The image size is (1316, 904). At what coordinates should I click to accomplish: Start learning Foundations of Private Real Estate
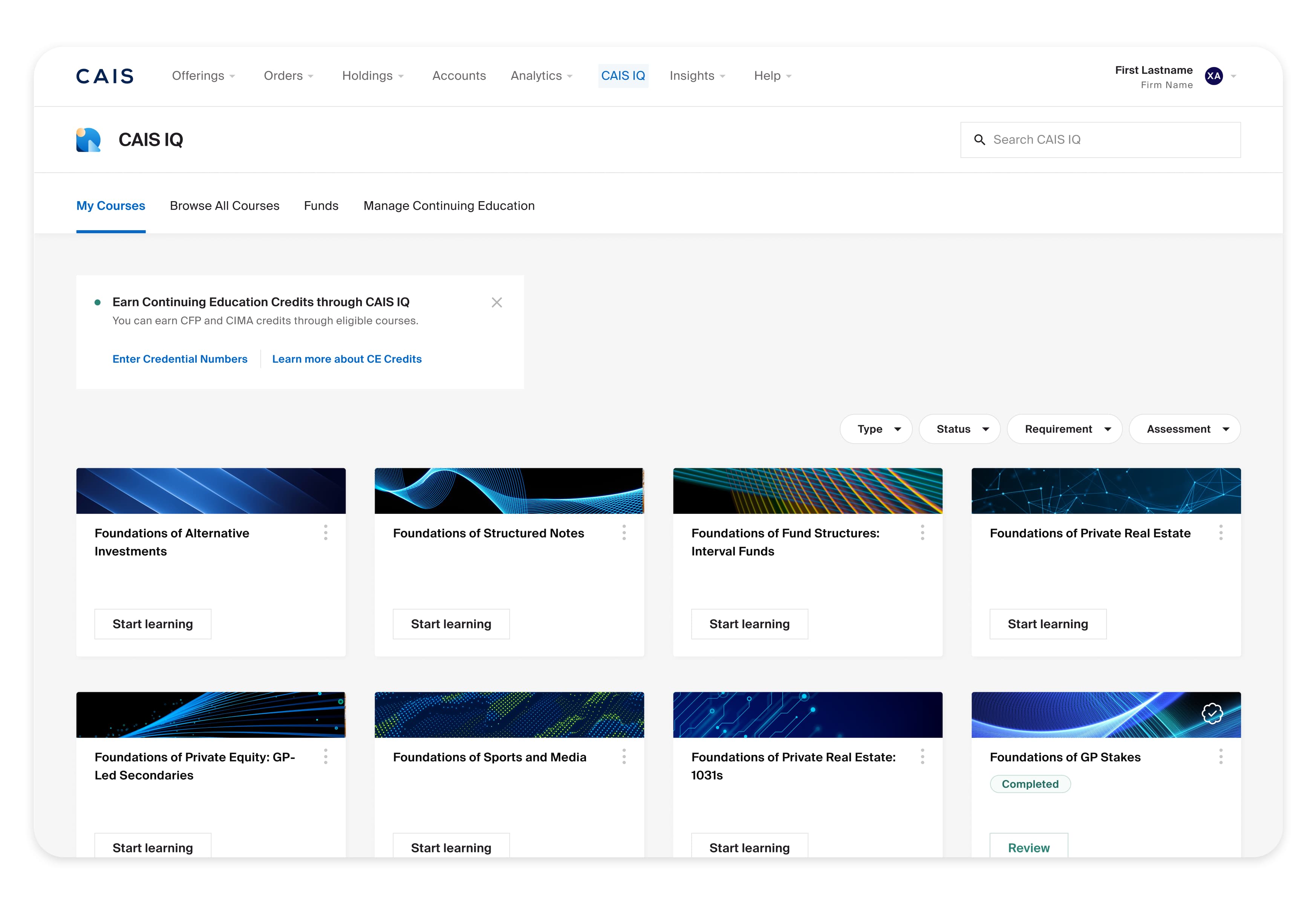click(x=1047, y=624)
